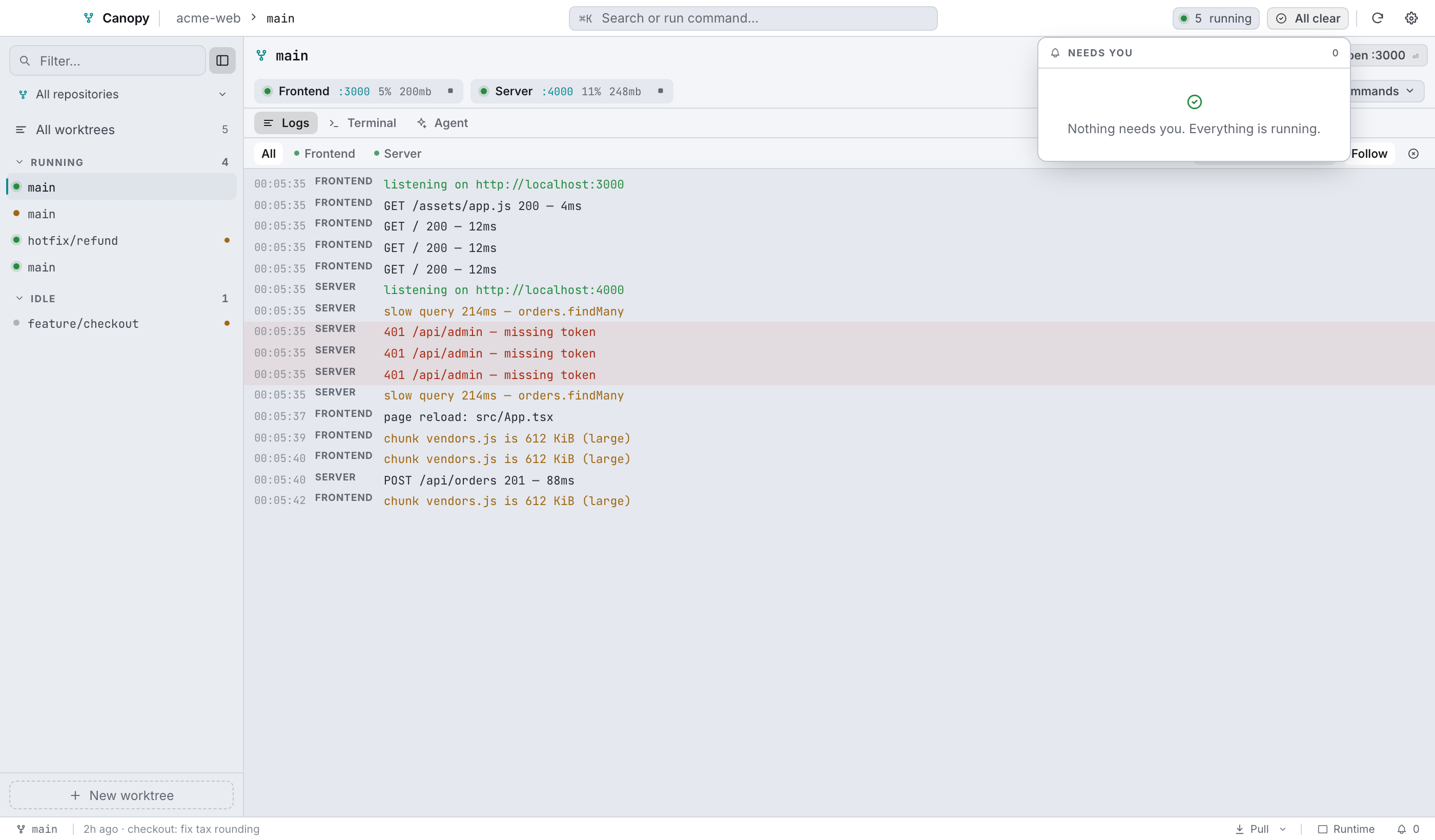The height and width of the screenshot is (840, 1435).
Task: Select the highlighted main worktree
Action: (121, 186)
